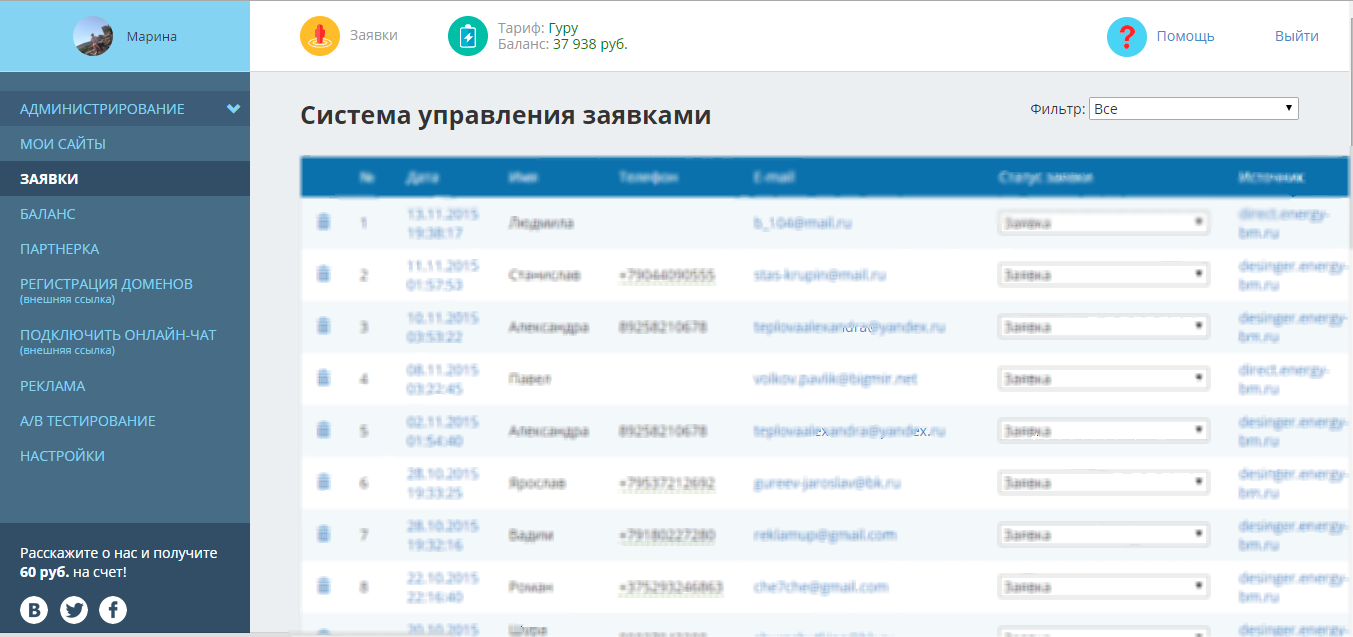The width and height of the screenshot is (1353, 637).
Task: Open status dropdown for row 5 request
Action: click(1103, 430)
